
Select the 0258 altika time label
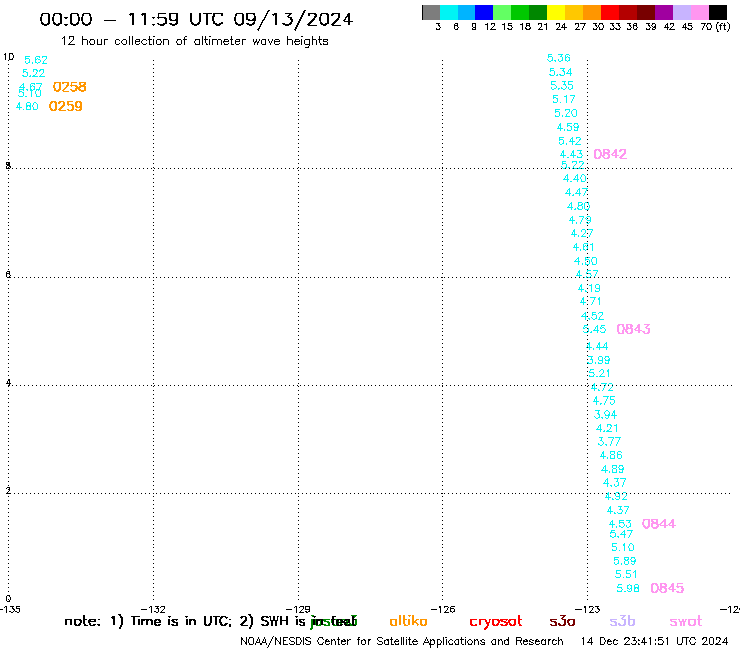pos(69,87)
